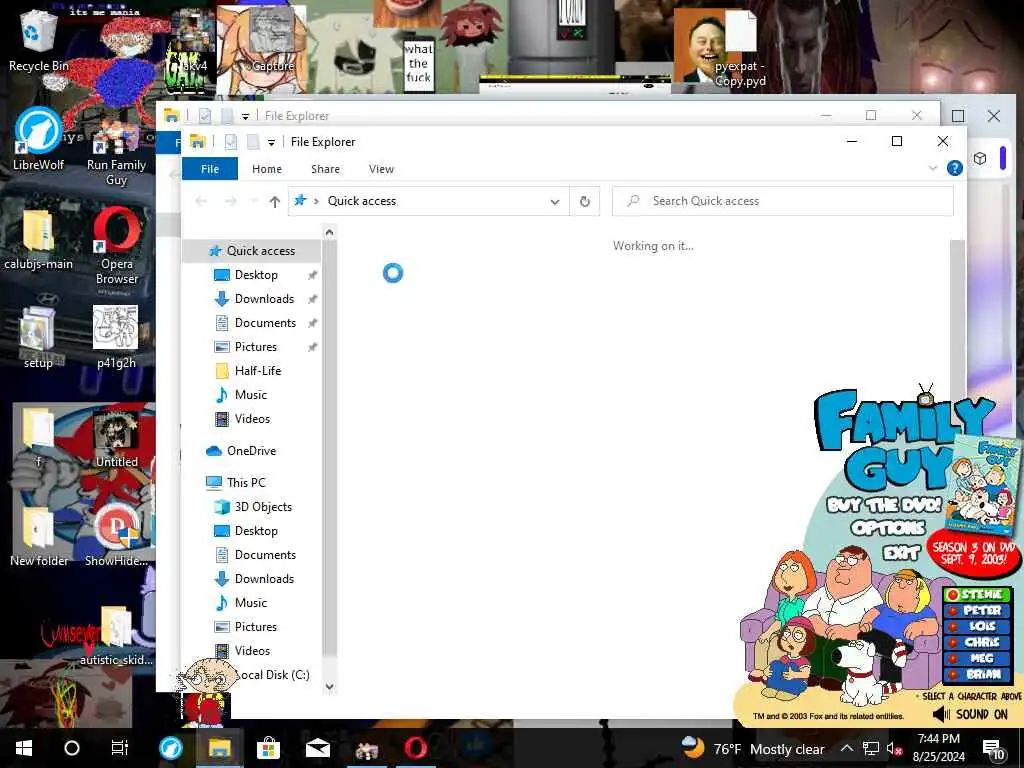Click the Windows Start button
The width and height of the screenshot is (1024, 768).
pos(24,748)
